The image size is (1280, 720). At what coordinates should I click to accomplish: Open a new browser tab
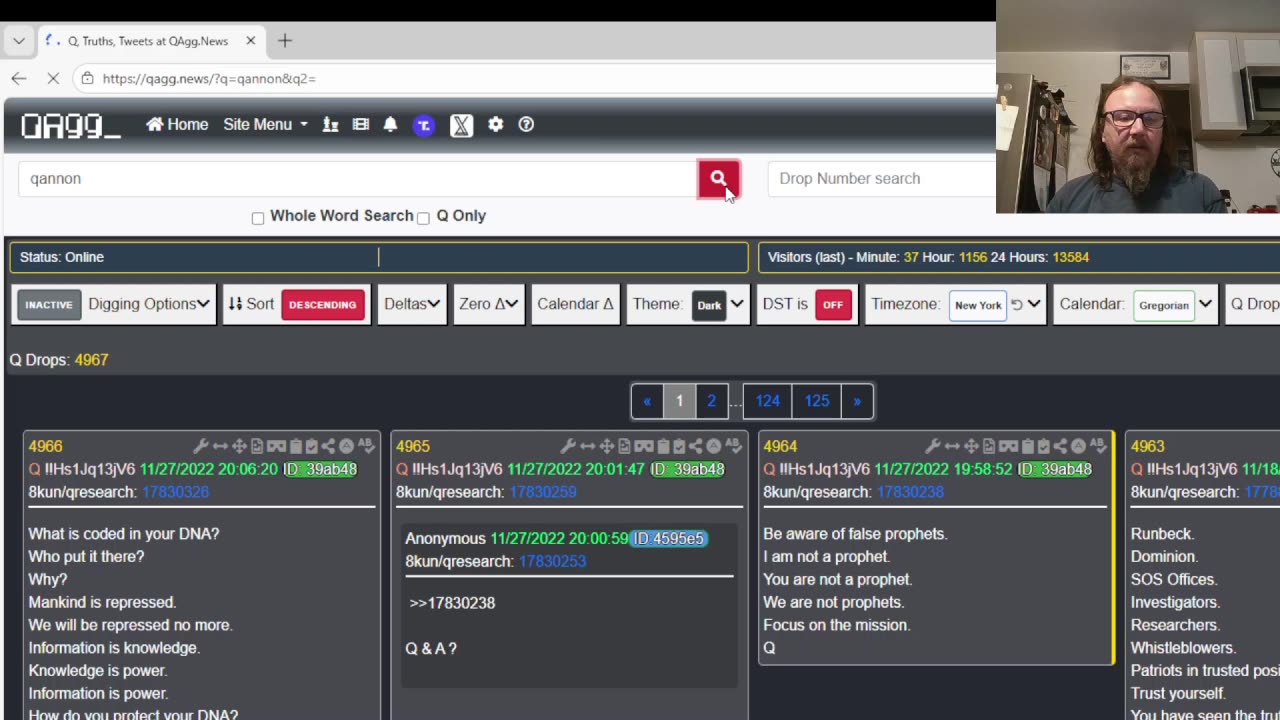click(285, 41)
